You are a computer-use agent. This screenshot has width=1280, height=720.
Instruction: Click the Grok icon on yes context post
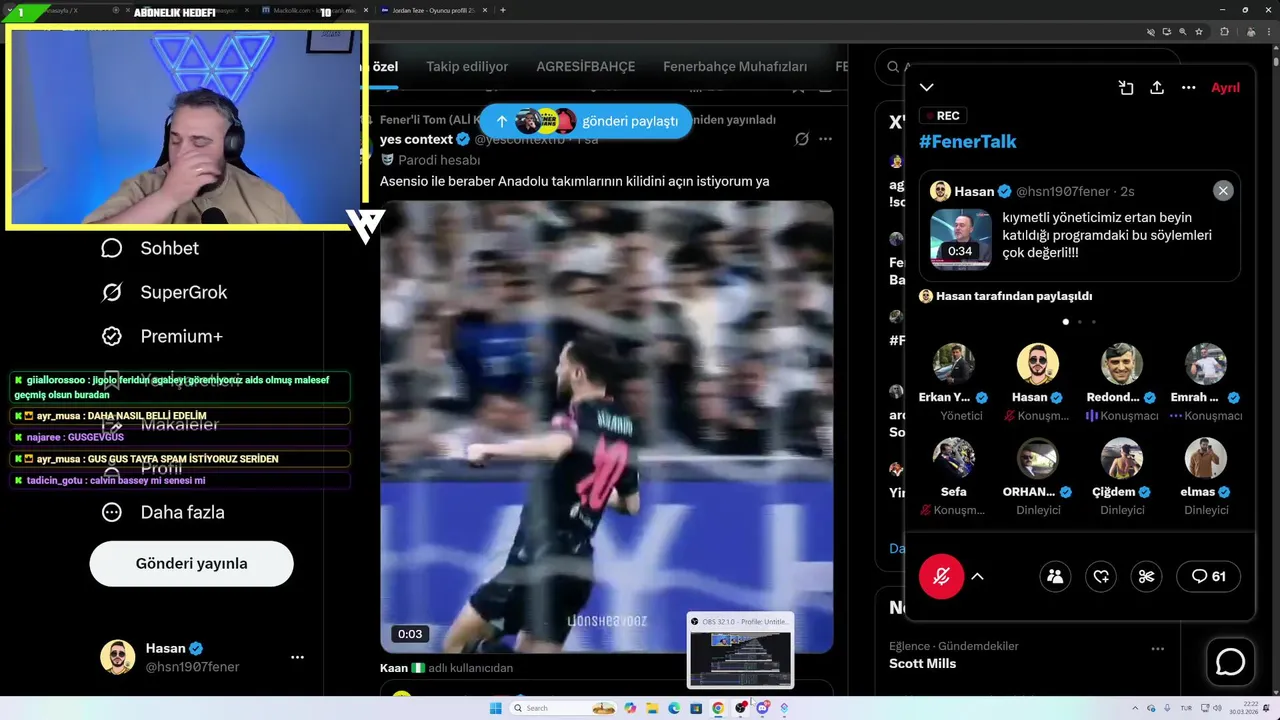pos(801,139)
